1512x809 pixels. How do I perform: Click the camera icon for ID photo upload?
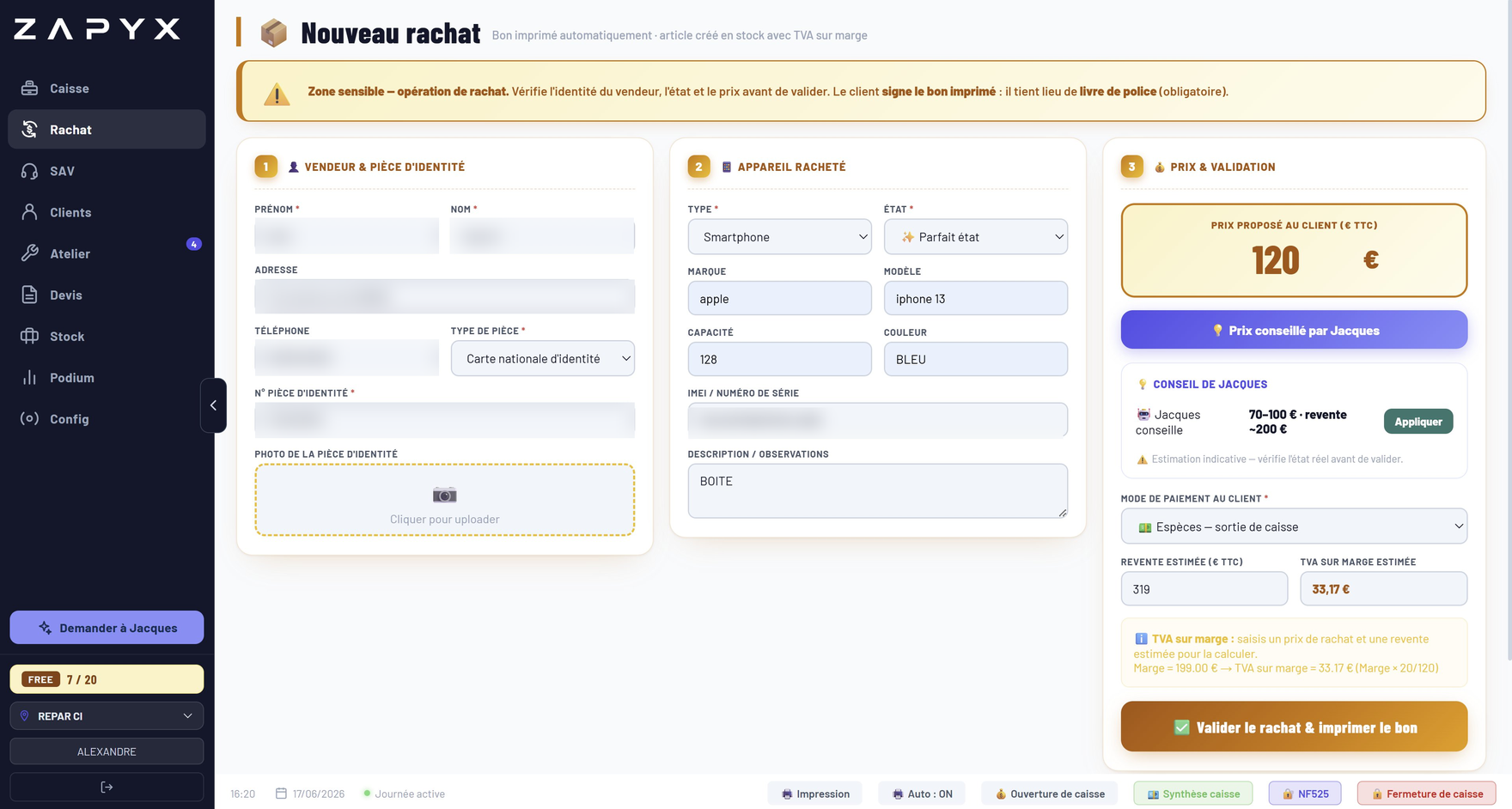tap(444, 494)
